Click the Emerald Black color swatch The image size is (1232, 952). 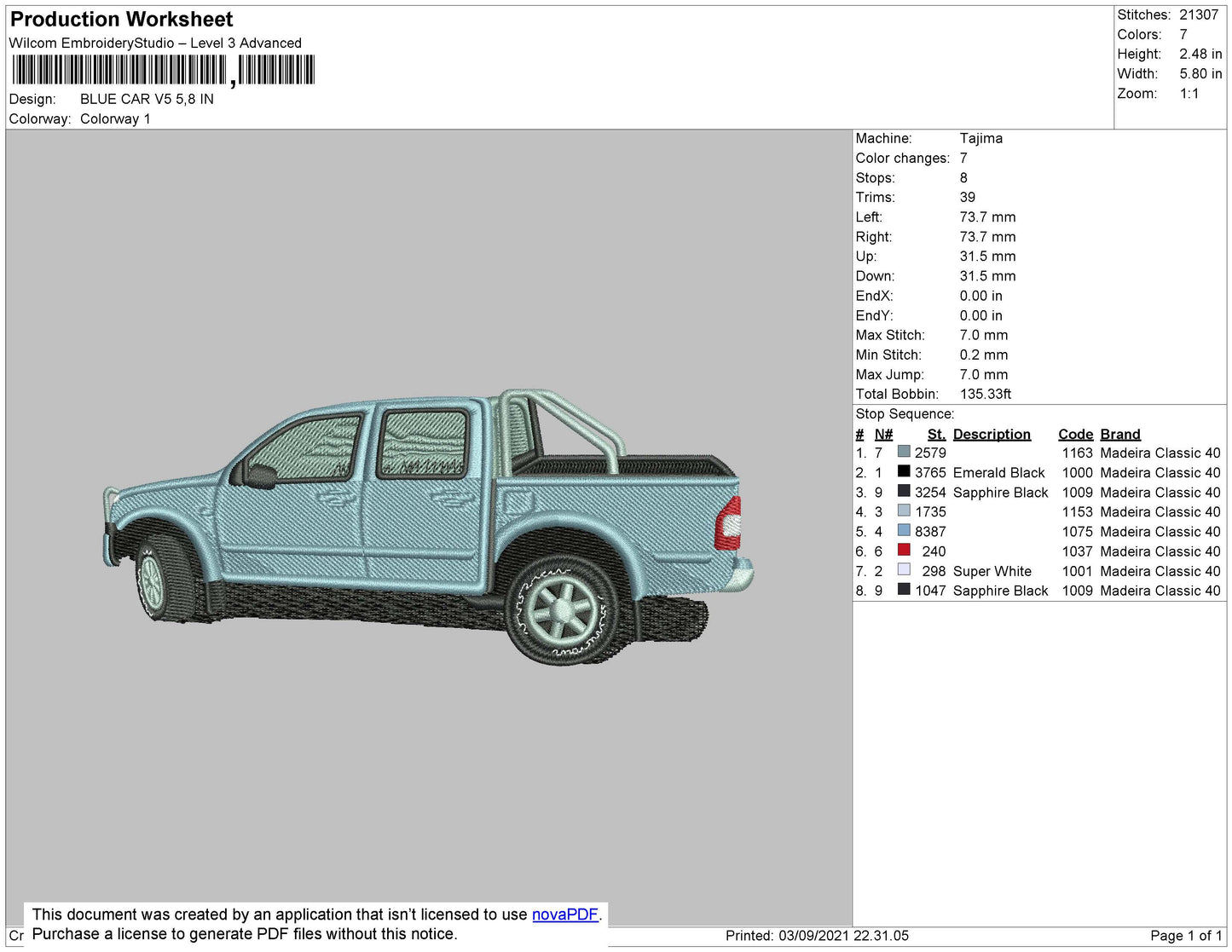click(904, 471)
